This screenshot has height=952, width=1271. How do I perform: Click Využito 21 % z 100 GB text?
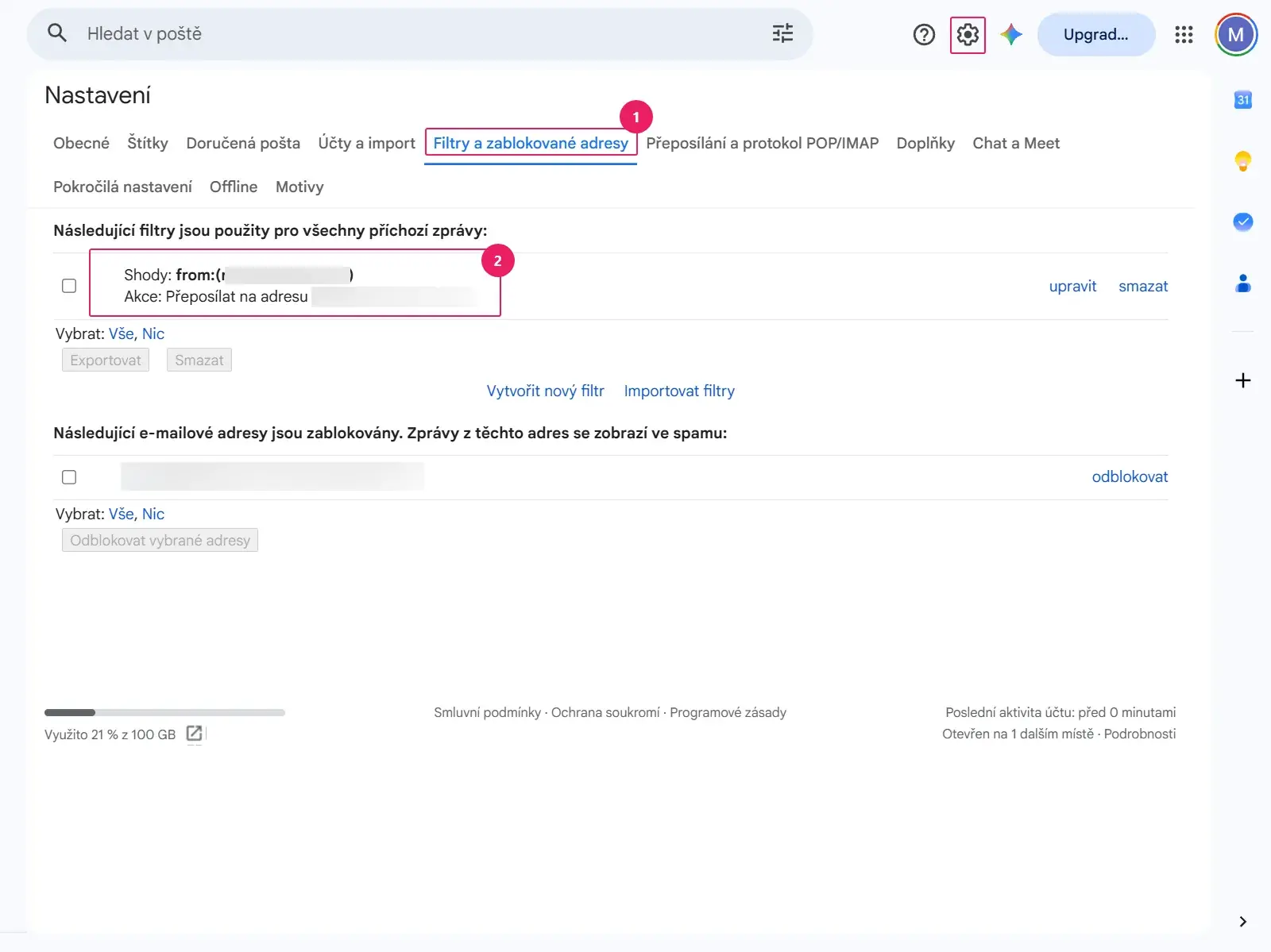click(110, 734)
